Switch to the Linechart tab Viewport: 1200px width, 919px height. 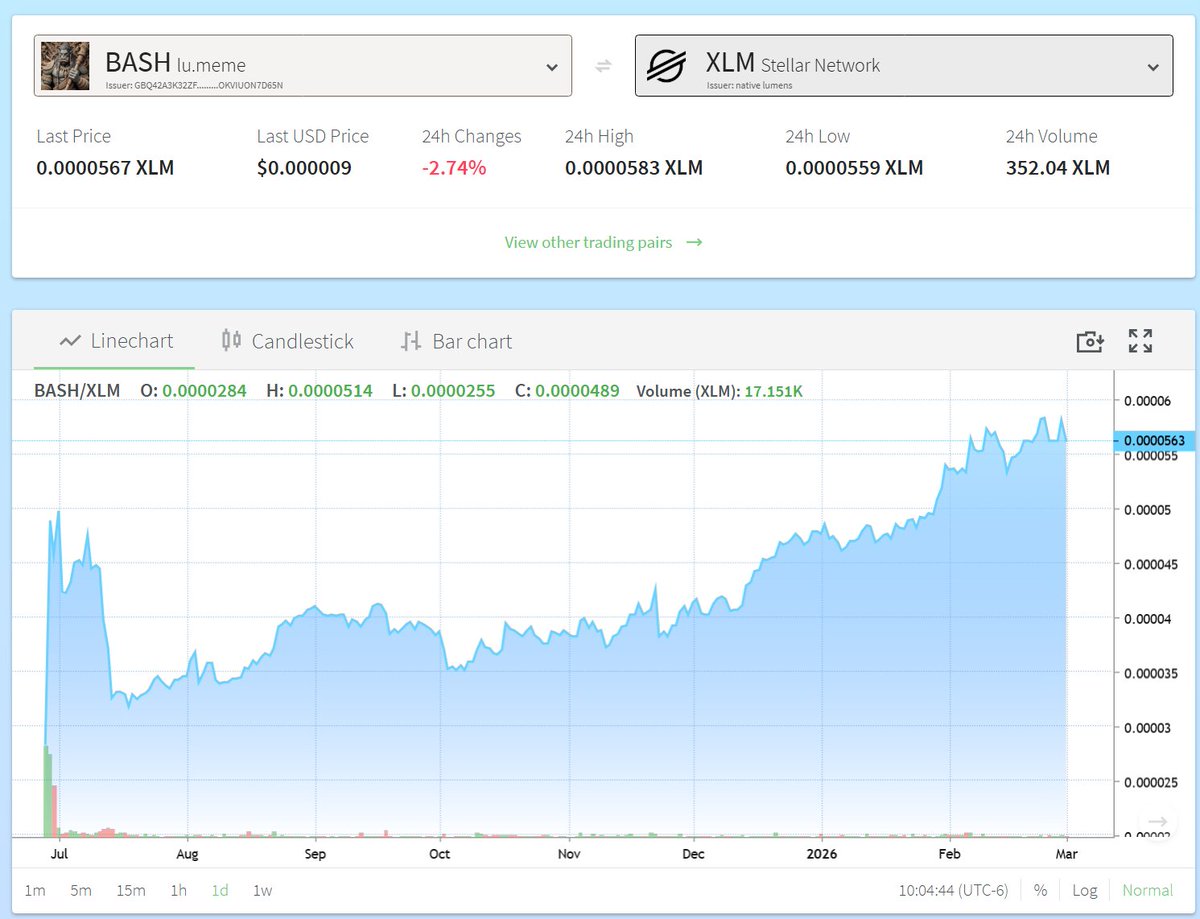click(x=116, y=341)
